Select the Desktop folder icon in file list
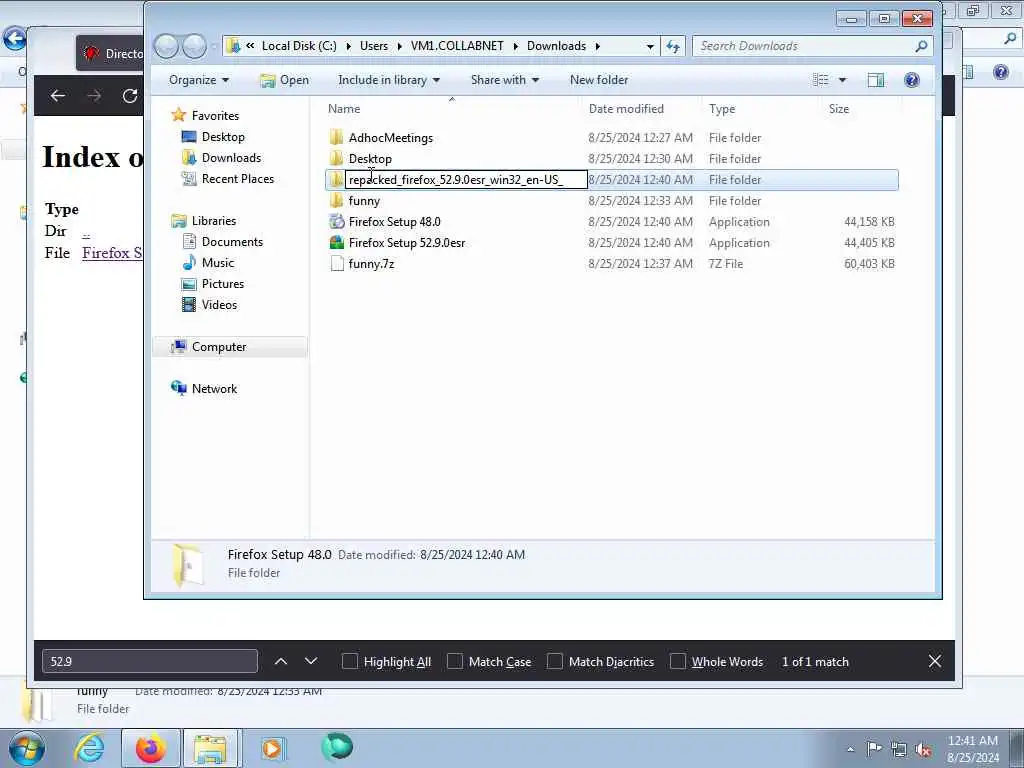The width and height of the screenshot is (1024, 768). click(x=336, y=158)
